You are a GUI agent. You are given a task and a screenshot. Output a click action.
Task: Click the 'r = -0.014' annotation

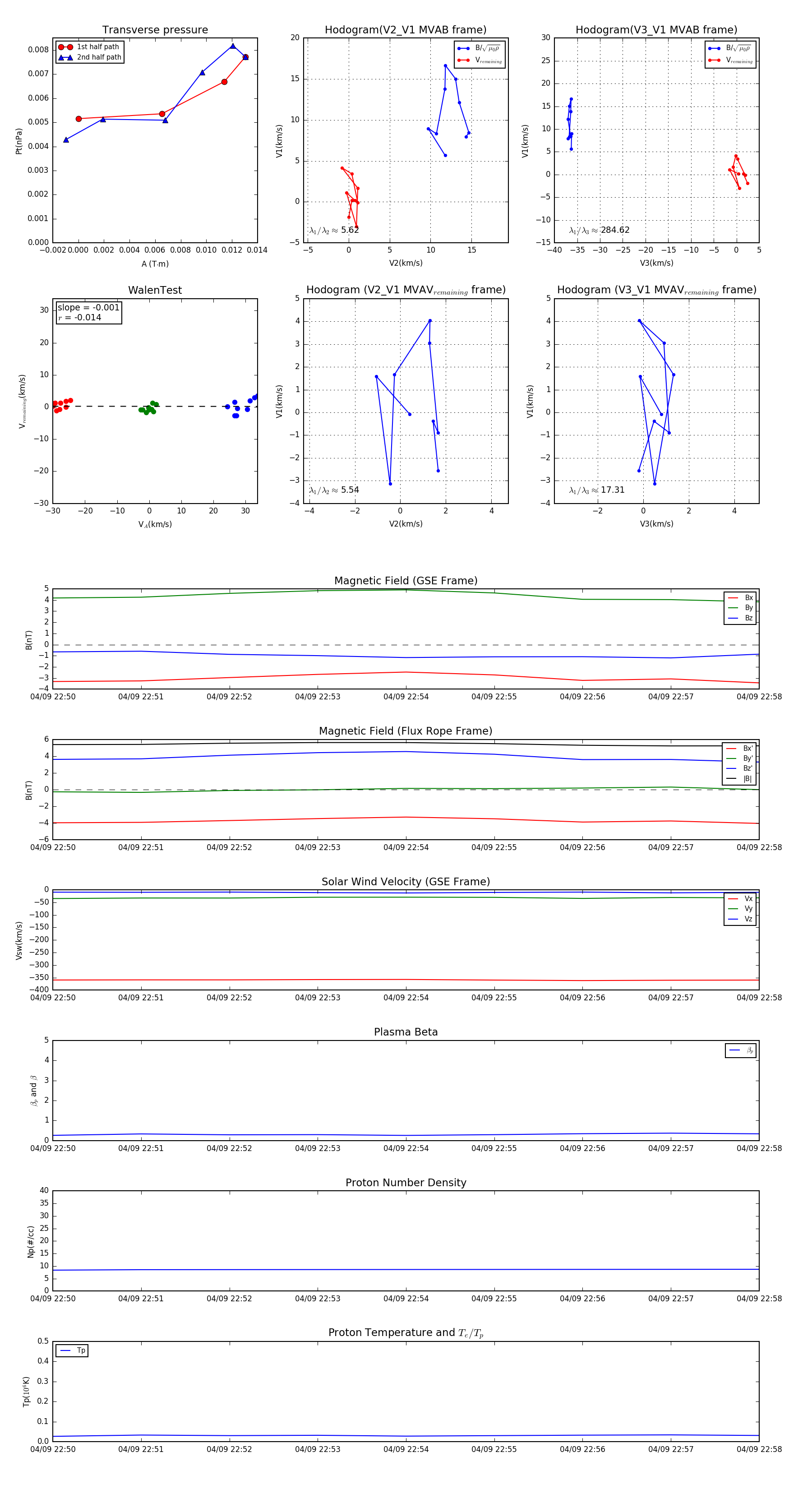[80, 317]
